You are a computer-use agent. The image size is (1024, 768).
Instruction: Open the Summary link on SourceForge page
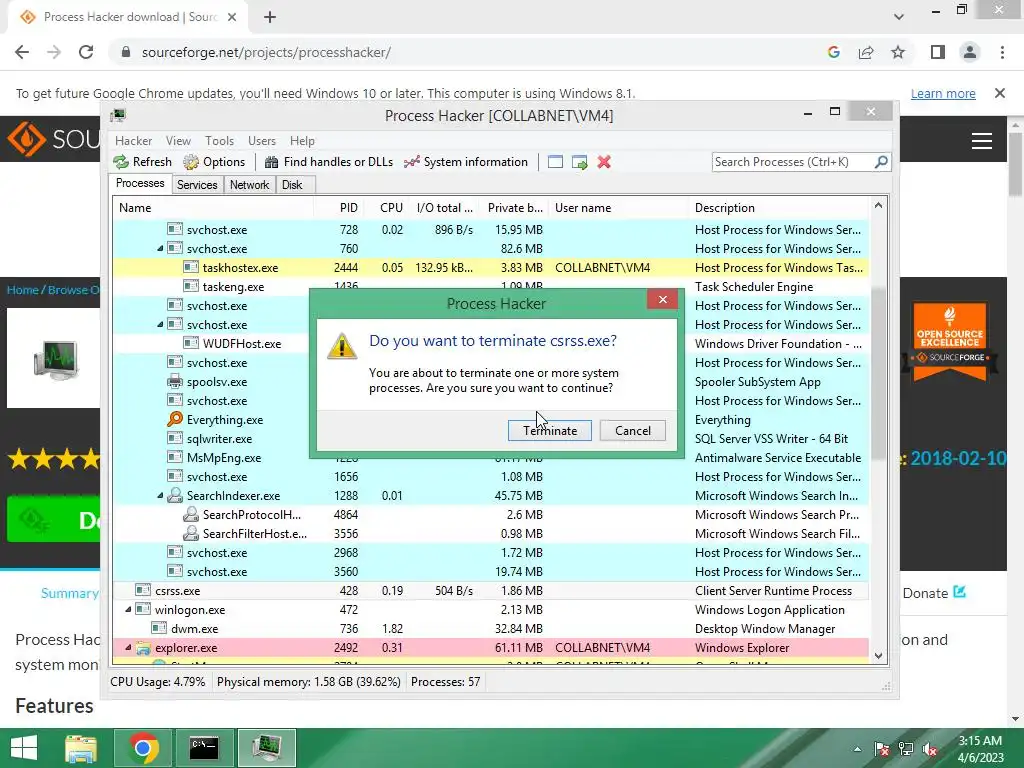click(x=69, y=593)
